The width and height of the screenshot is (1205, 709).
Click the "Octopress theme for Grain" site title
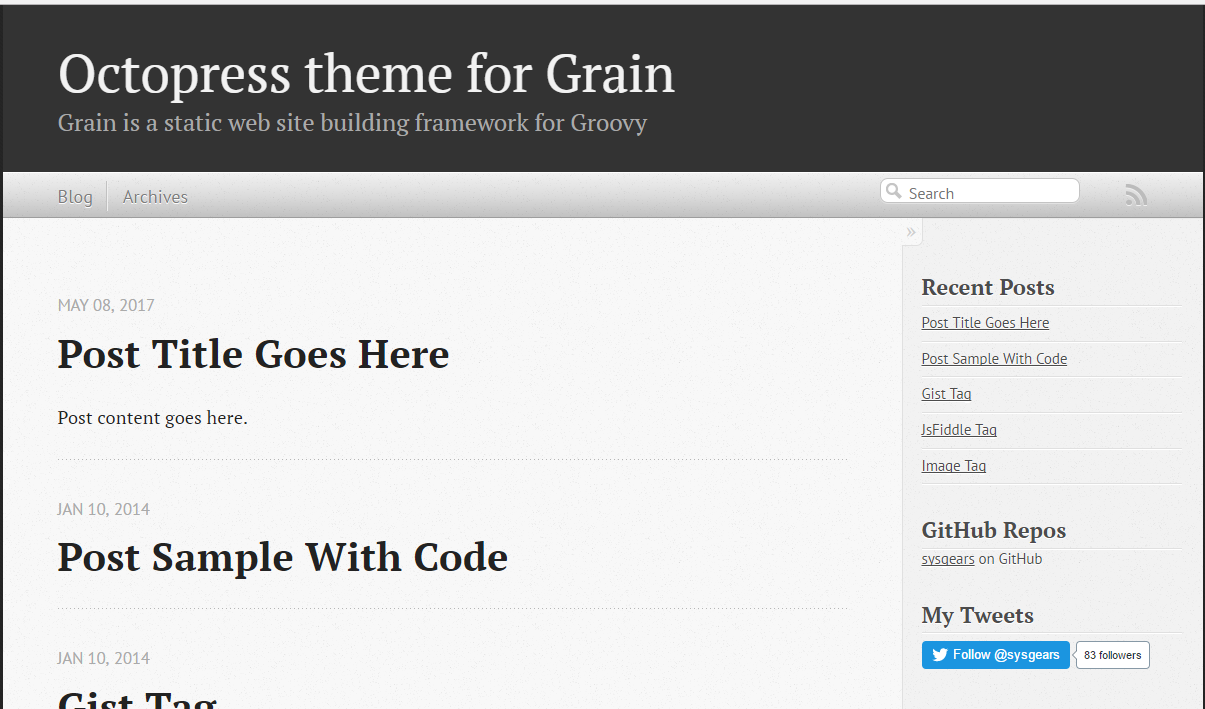click(x=366, y=74)
